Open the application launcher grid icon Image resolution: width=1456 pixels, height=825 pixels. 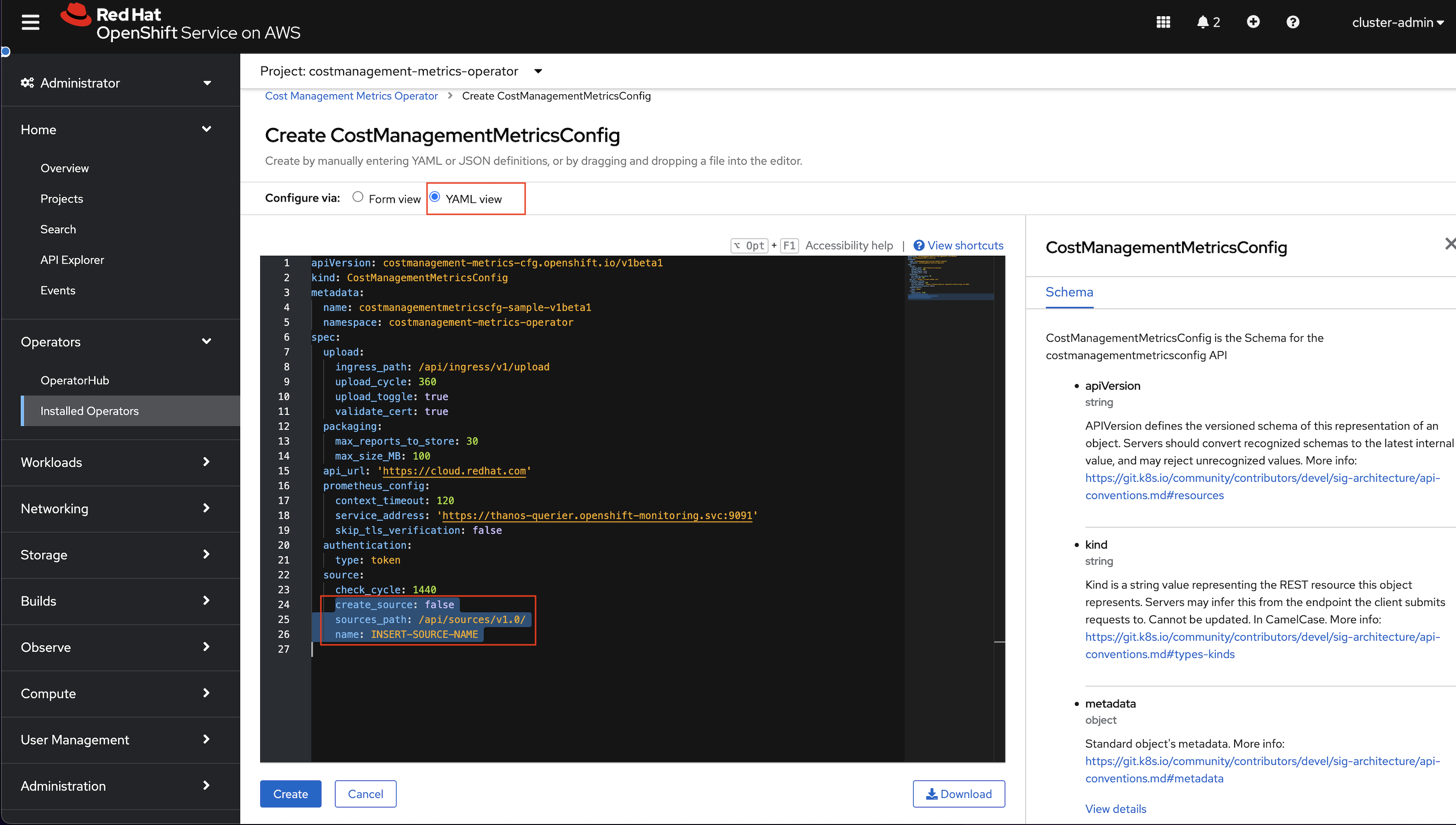(1164, 21)
